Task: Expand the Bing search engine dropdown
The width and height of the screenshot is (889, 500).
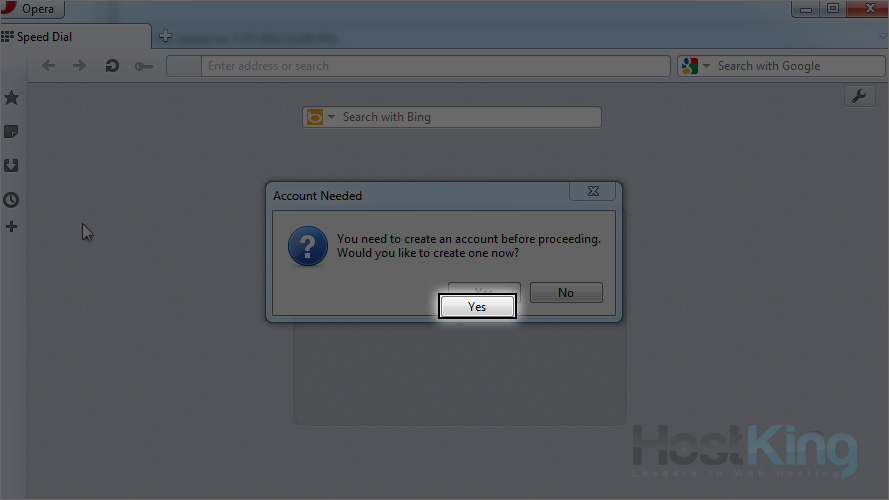Action: pos(331,117)
